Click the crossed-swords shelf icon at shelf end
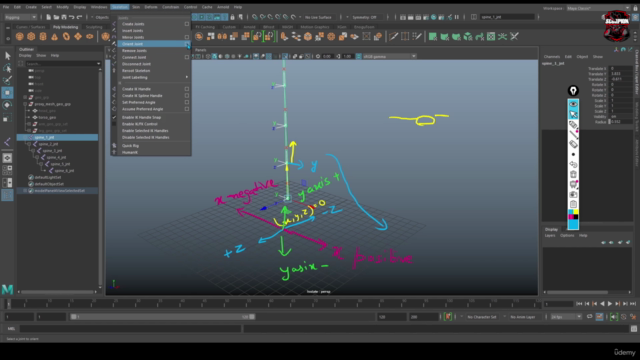The image size is (640, 360). tap(514, 37)
